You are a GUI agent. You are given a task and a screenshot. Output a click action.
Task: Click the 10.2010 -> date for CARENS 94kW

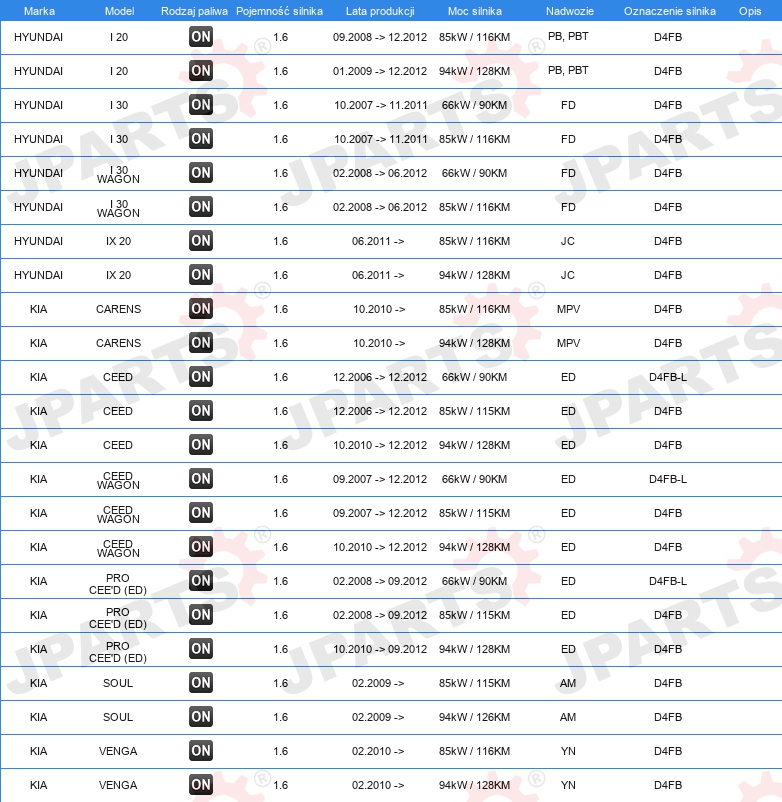(x=379, y=343)
